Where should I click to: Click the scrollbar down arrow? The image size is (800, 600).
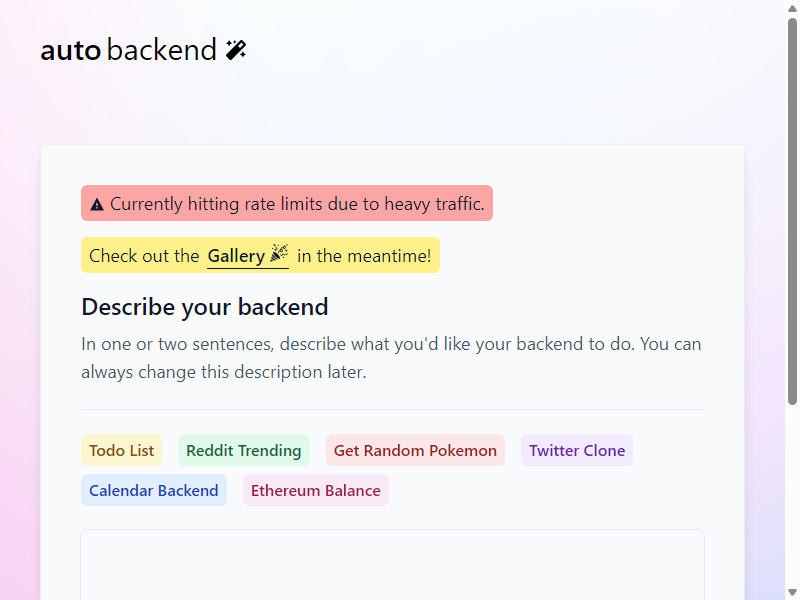click(792, 592)
